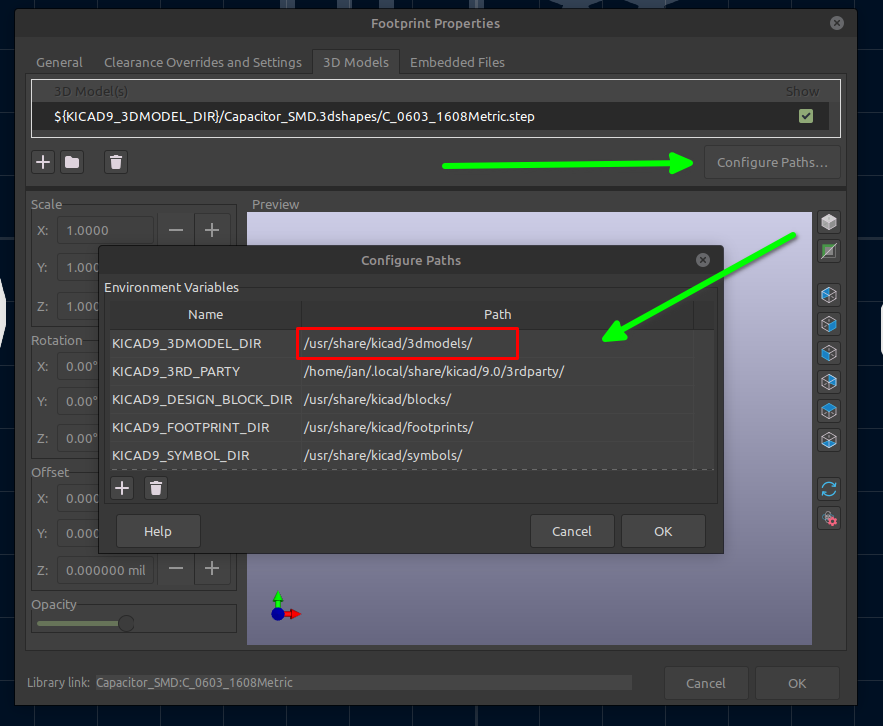Close the Footprint Properties window
This screenshot has width=883, height=726.
coord(837,23)
